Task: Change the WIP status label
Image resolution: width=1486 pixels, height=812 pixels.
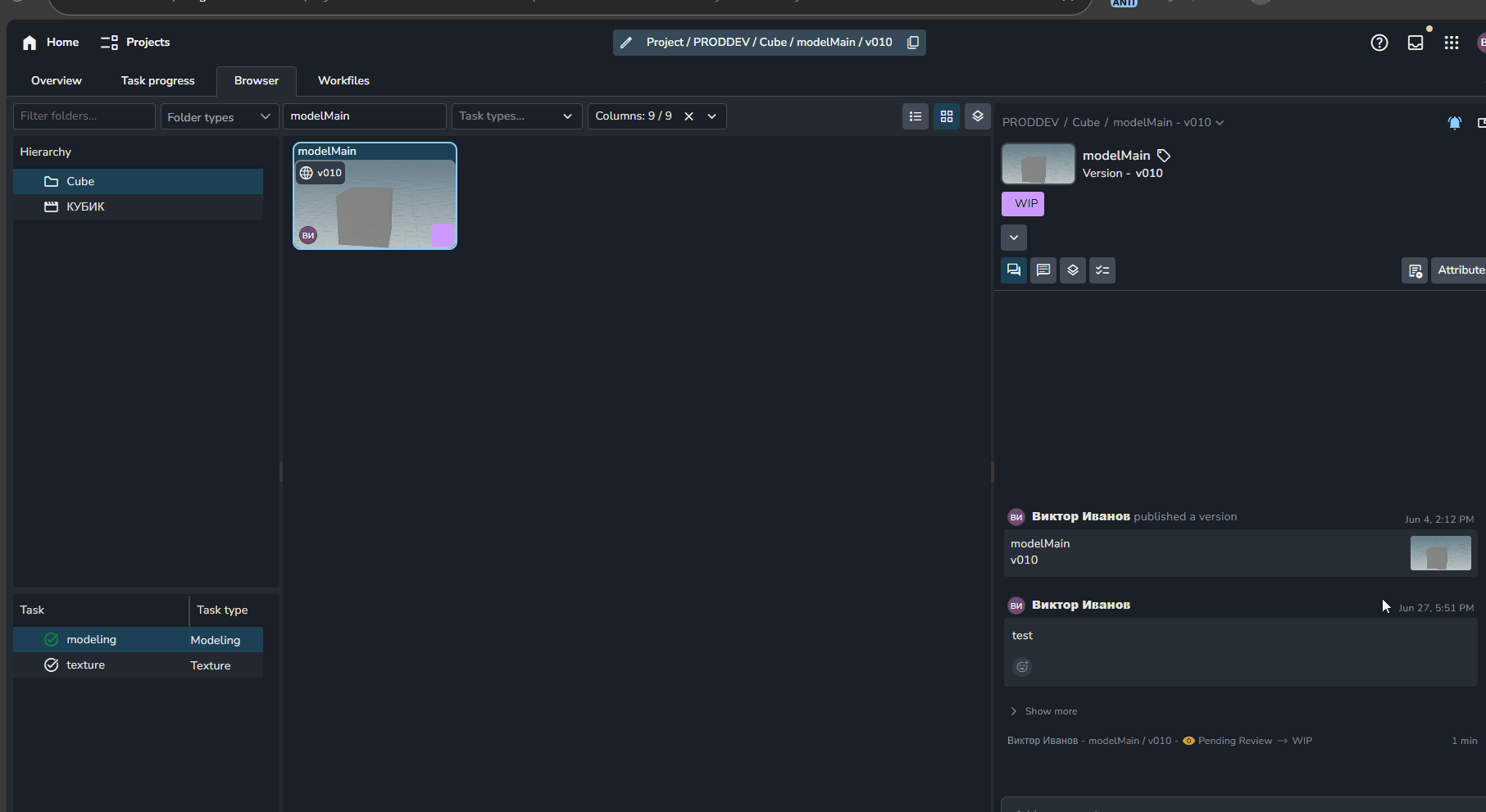Action: tap(1023, 204)
